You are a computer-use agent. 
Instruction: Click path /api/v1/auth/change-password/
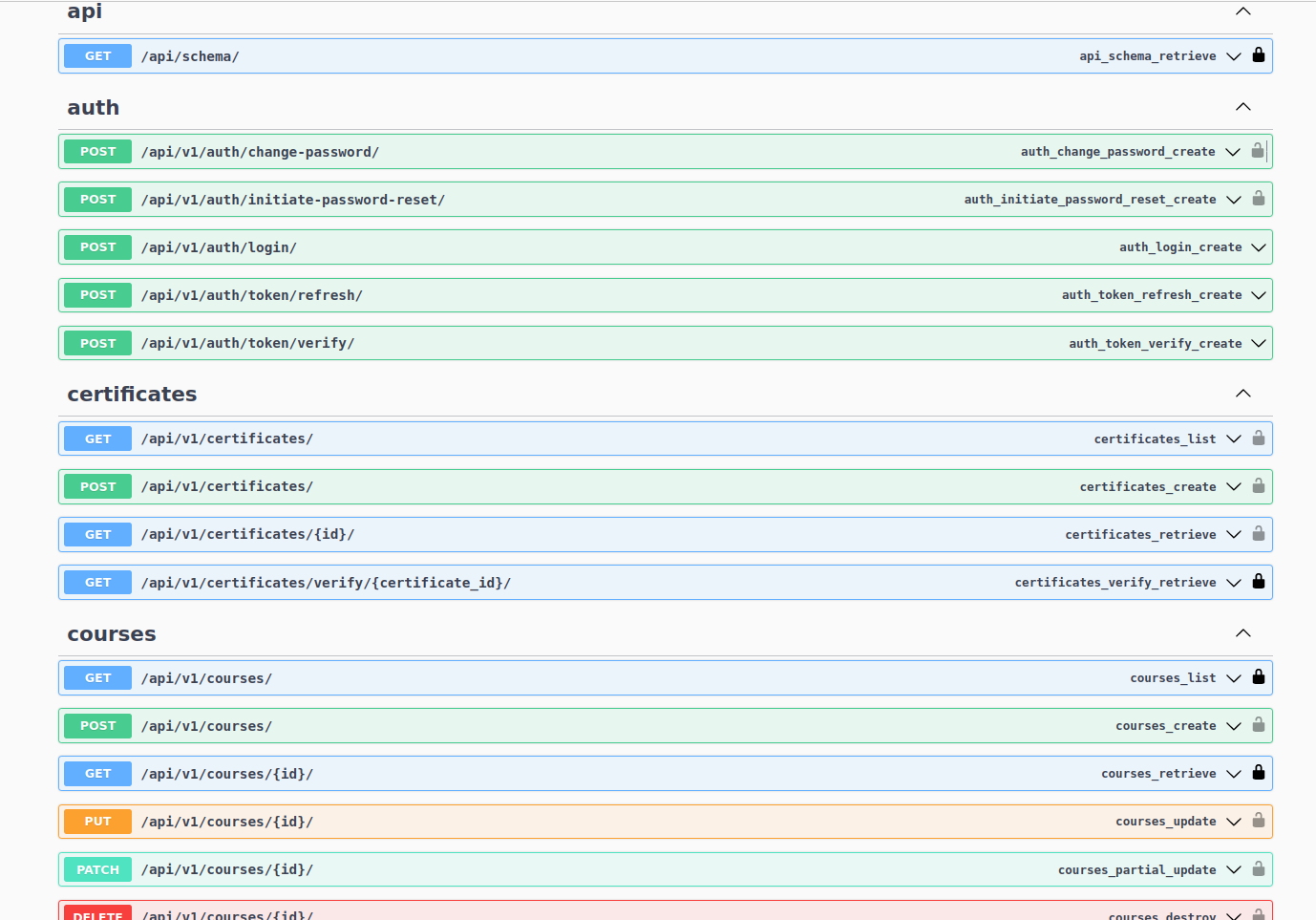260,152
